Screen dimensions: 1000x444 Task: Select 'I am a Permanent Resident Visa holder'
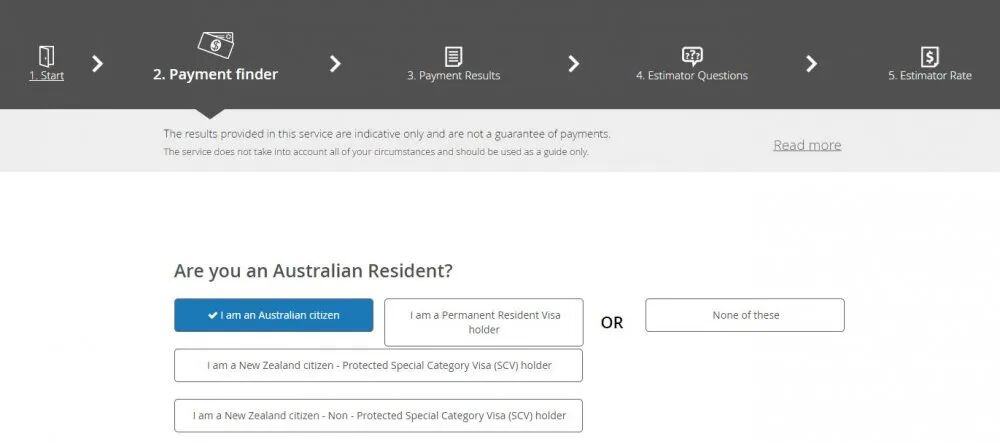point(484,322)
